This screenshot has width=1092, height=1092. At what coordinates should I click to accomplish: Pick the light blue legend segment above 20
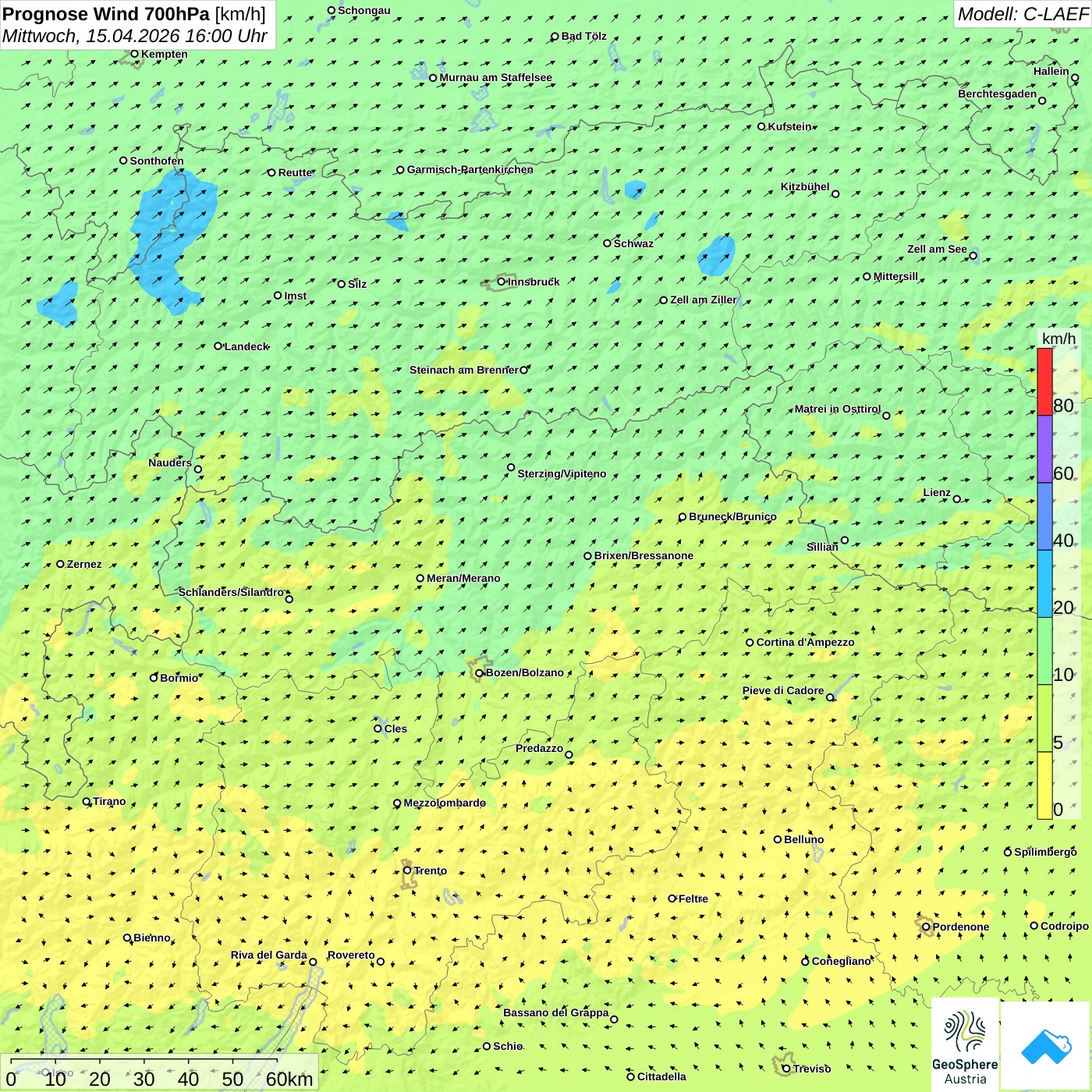(x=1044, y=584)
